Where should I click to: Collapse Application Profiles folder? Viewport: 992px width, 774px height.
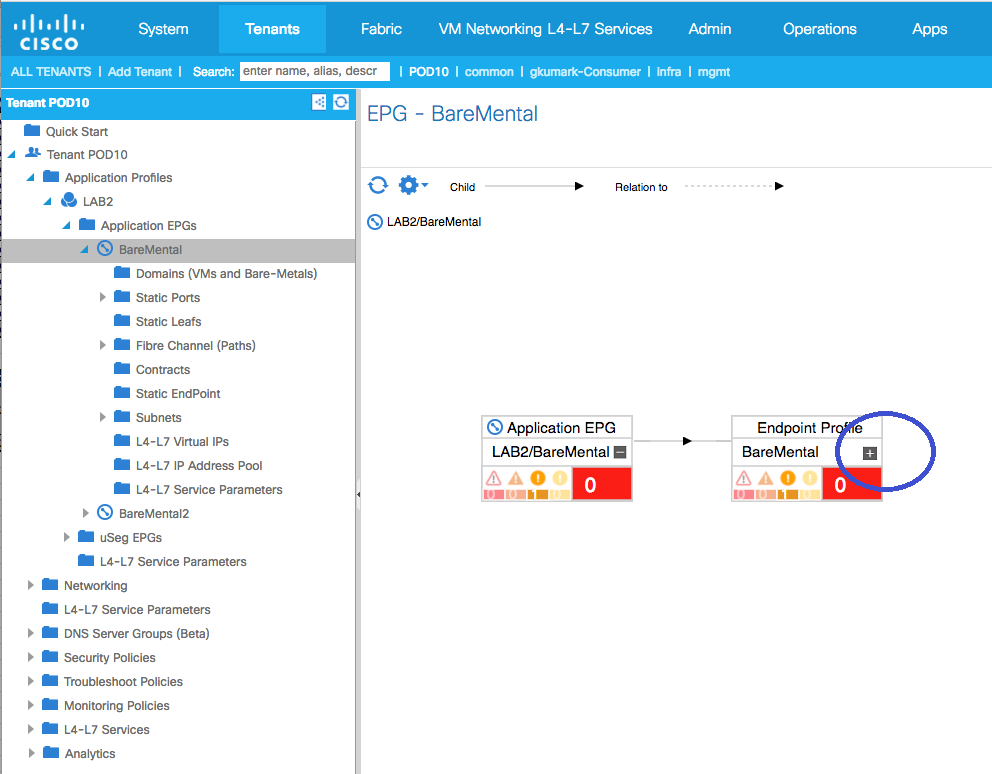[30, 178]
